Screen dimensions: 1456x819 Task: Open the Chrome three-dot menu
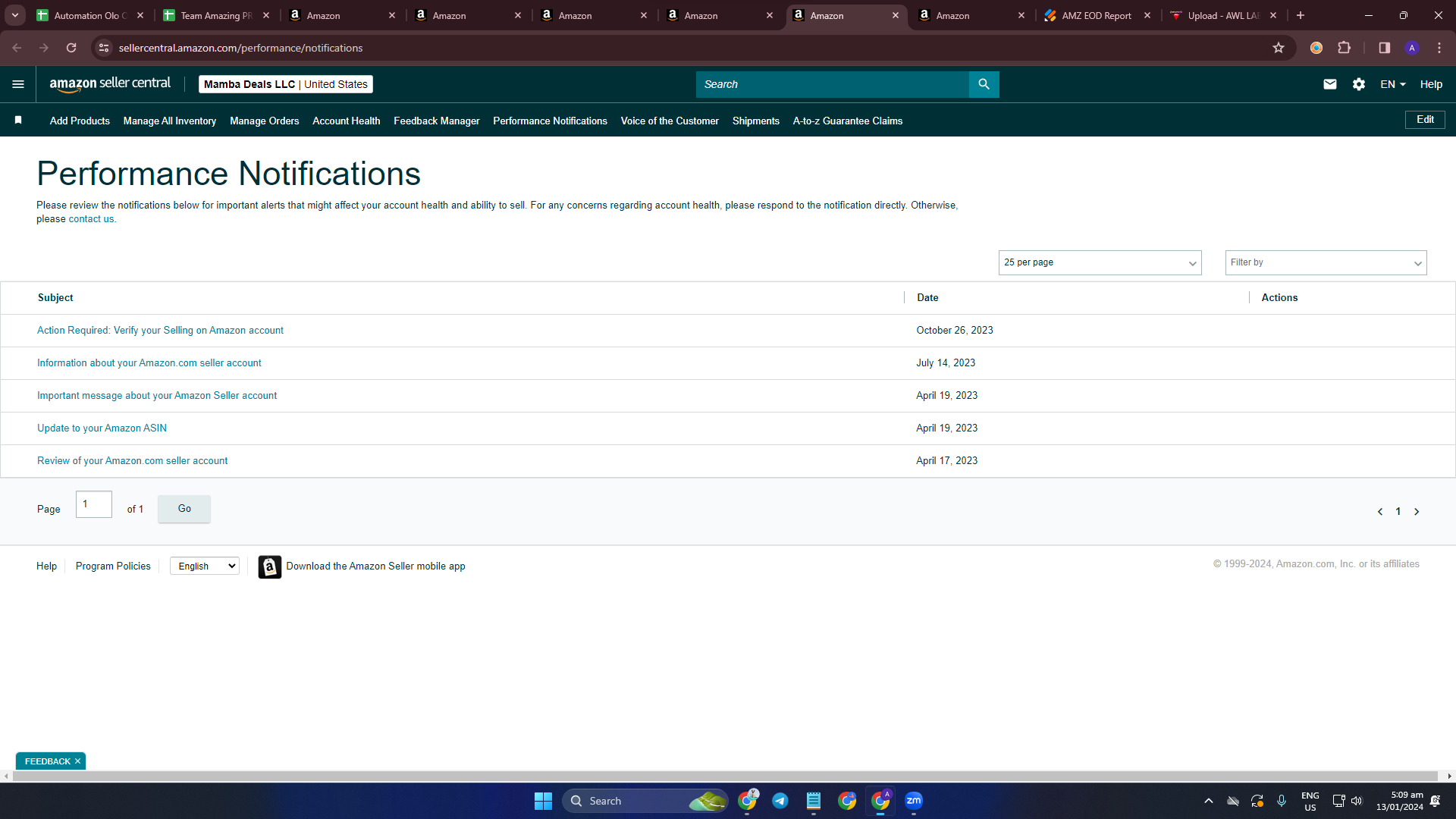1439,48
